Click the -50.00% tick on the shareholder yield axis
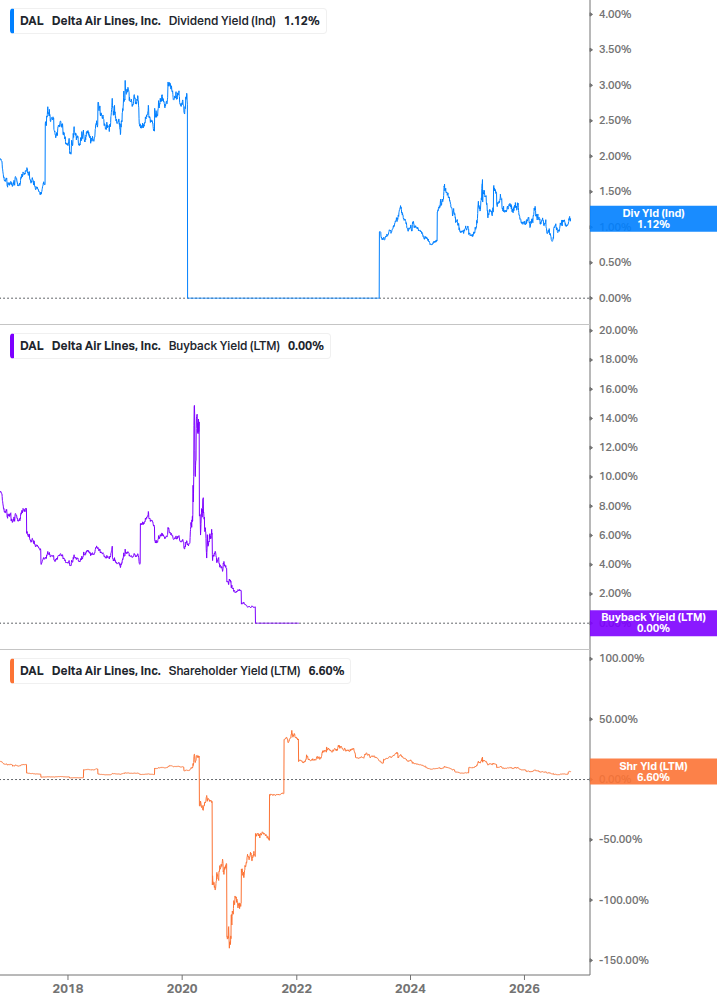Image resolution: width=717 pixels, height=1005 pixels. point(620,840)
